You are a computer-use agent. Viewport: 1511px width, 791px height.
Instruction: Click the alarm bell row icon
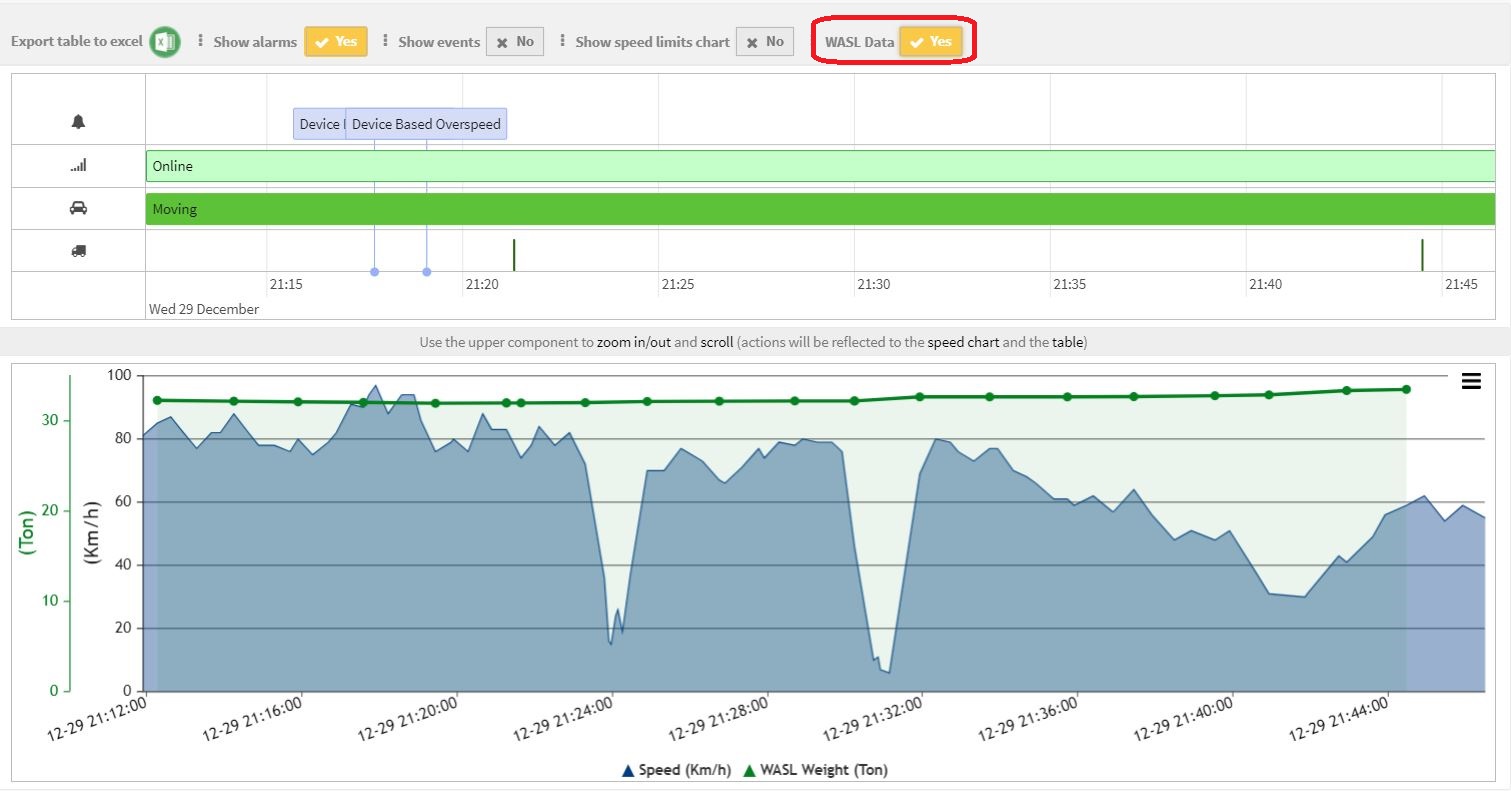[78, 122]
